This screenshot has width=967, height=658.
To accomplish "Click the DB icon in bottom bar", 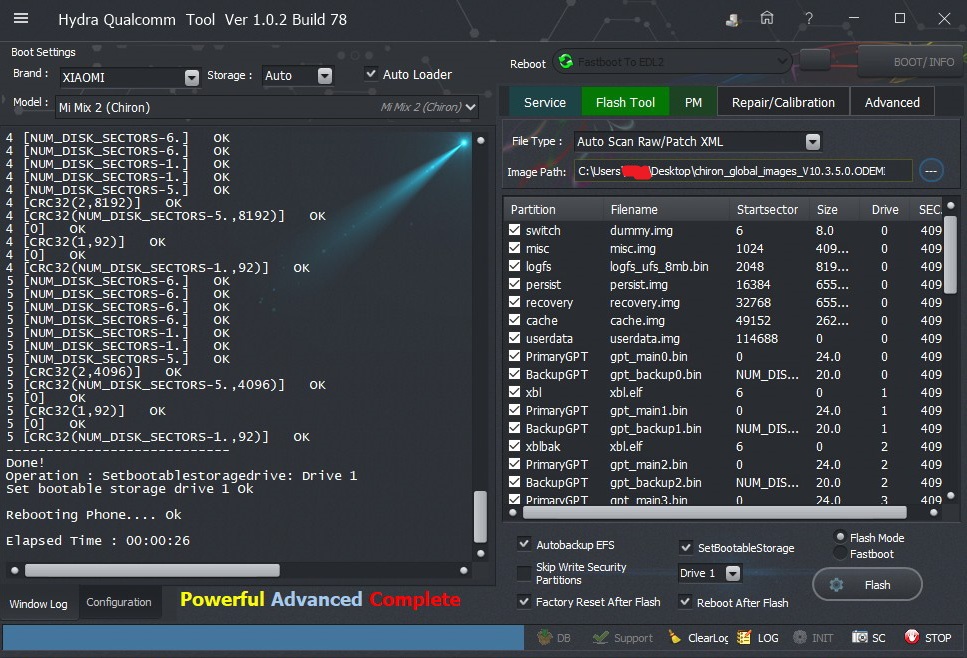I will click(554, 638).
